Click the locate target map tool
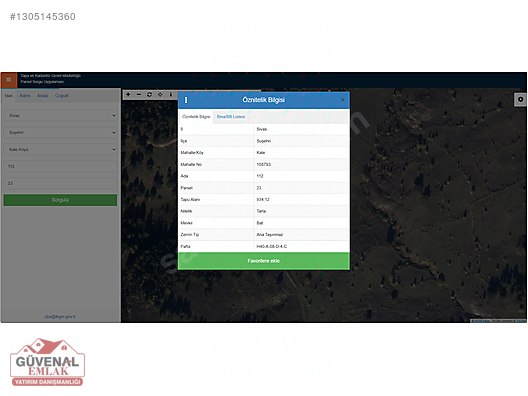 (160, 95)
